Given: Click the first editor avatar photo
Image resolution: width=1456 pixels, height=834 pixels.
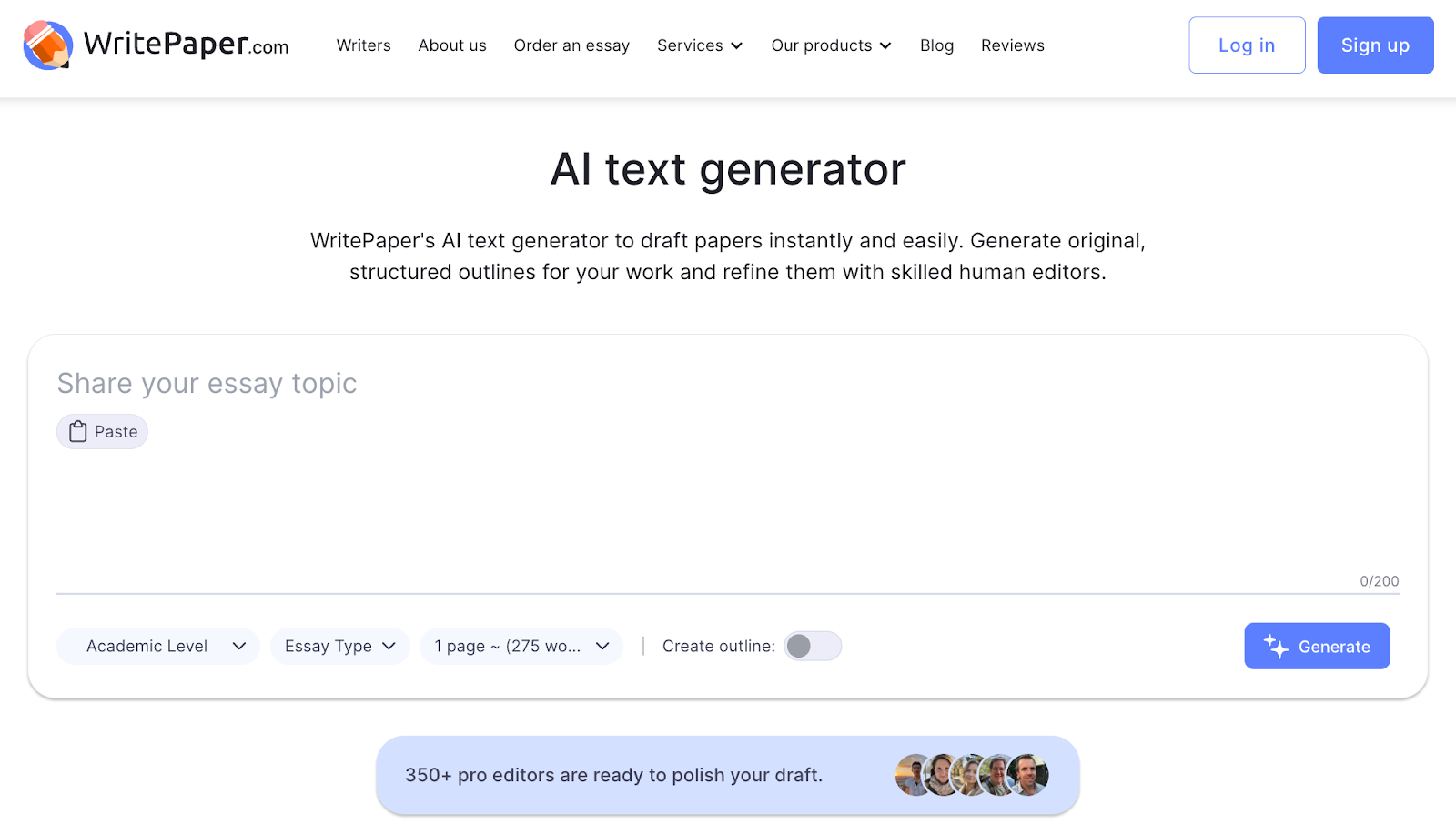Looking at the screenshot, I should [911, 775].
